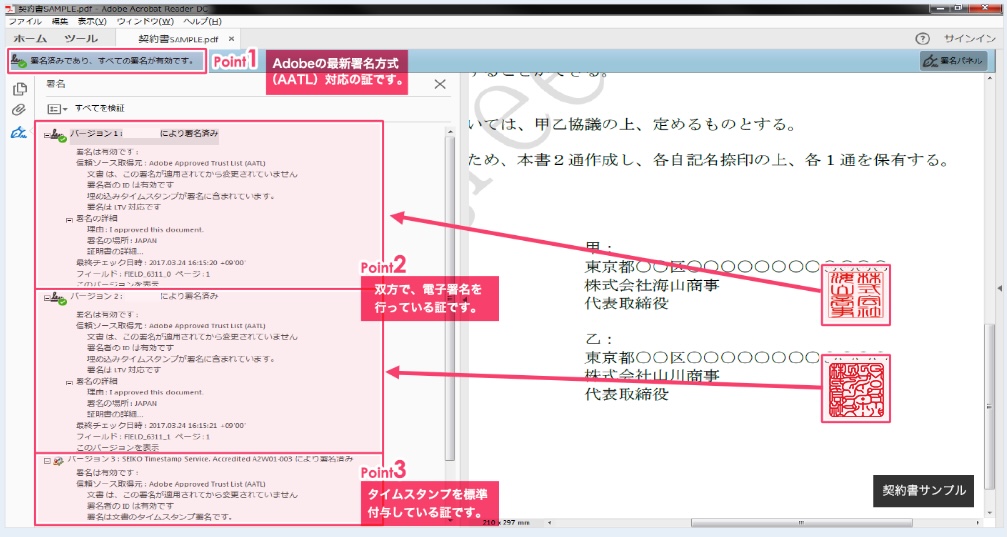This screenshot has width=1007, height=537.
Task: Click the Version 2 valid signature icon
Action: [x=58, y=298]
